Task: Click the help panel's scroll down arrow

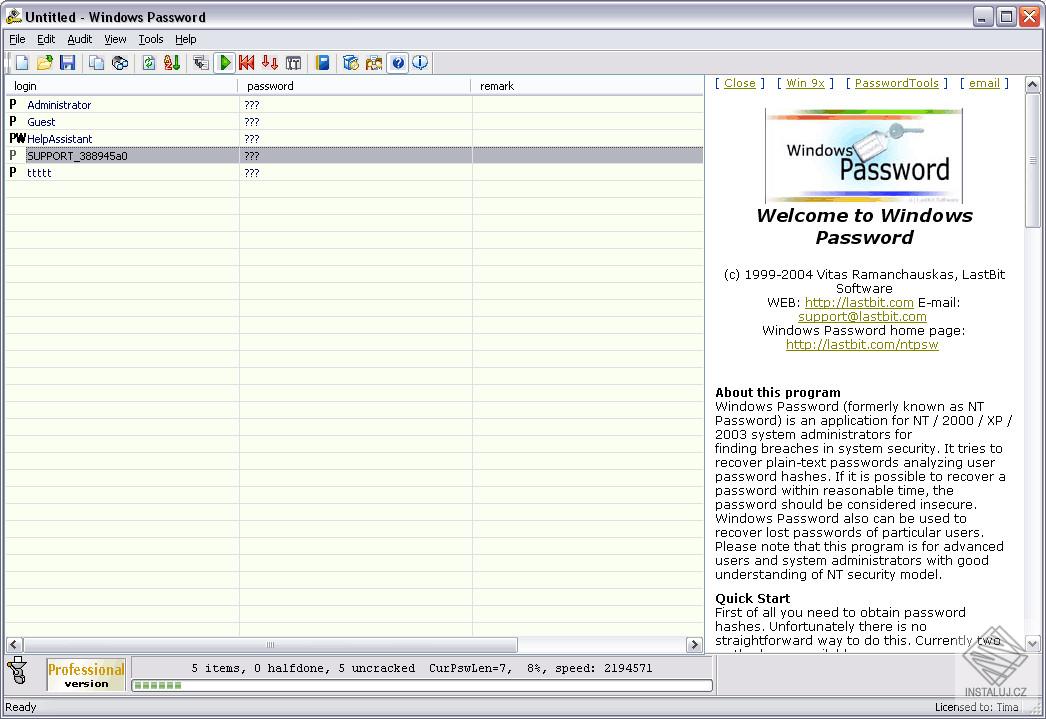Action: [x=1032, y=644]
